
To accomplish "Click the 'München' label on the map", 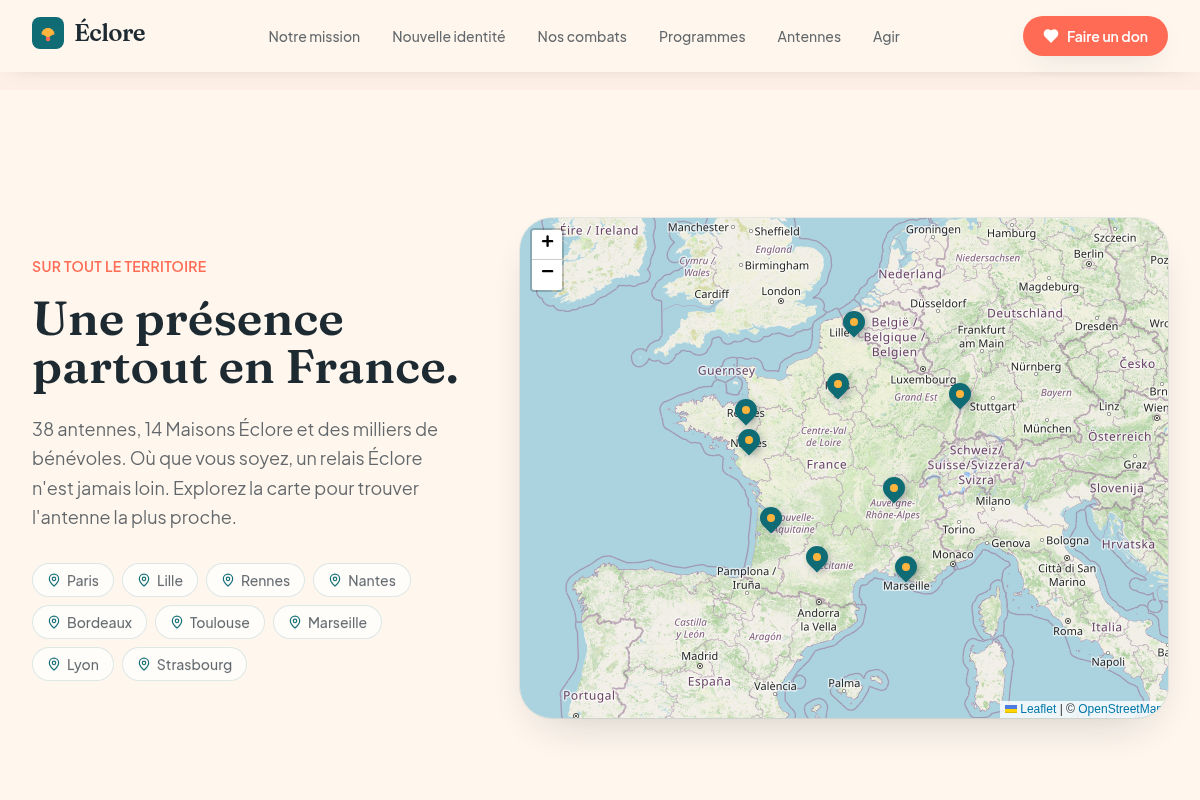I will click(x=1047, y=428).
